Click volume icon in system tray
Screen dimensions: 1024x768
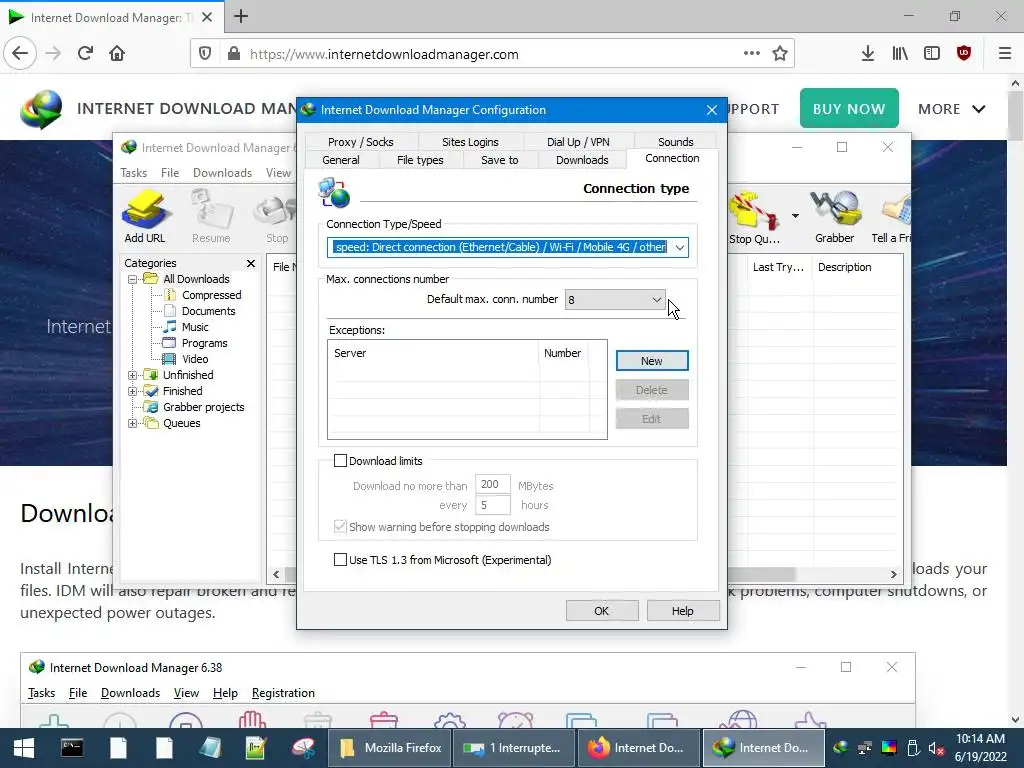(x=936, y=749)
